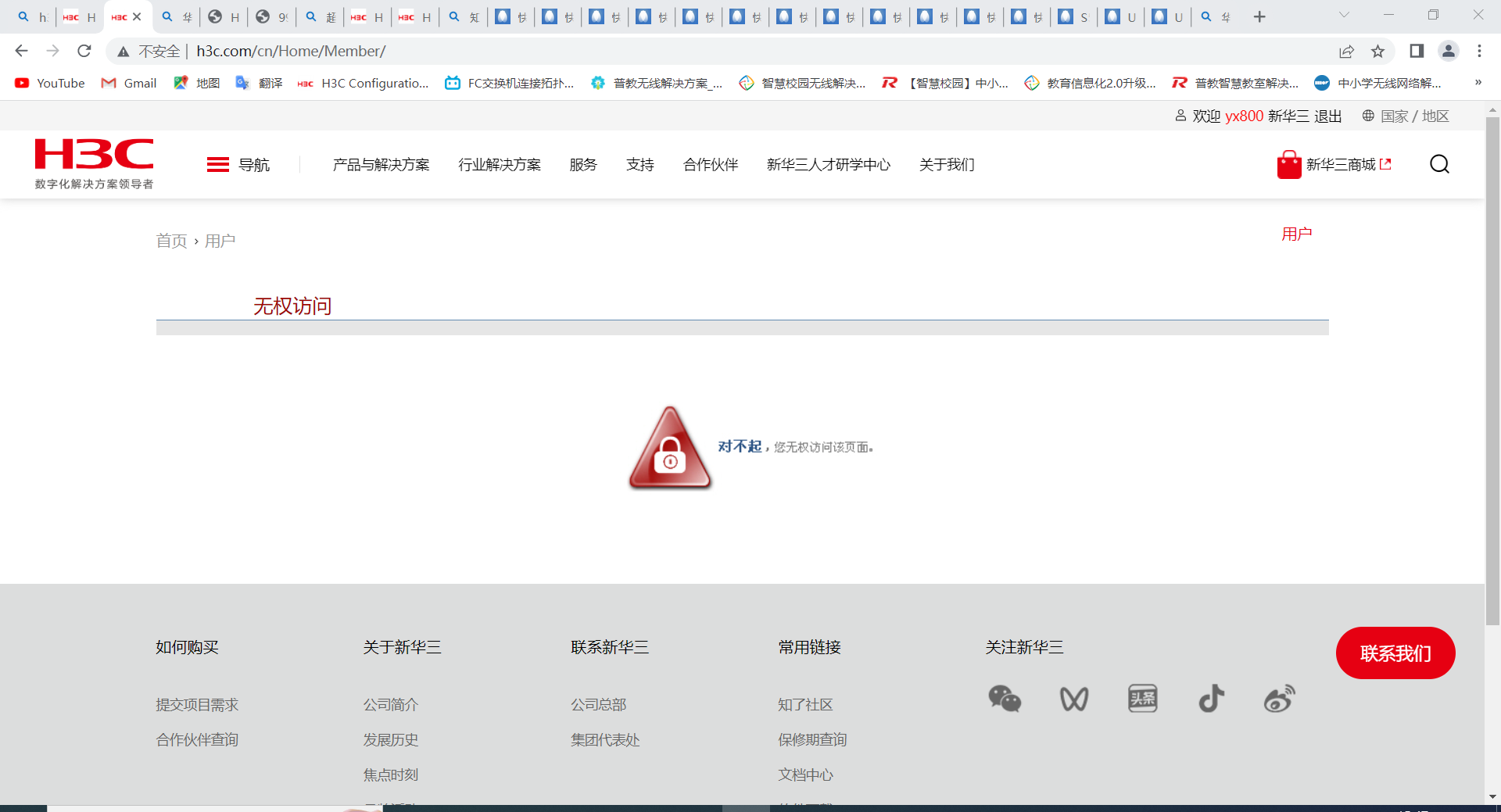Click the page vertical scrollbar thumb

tap(1492, 370)
